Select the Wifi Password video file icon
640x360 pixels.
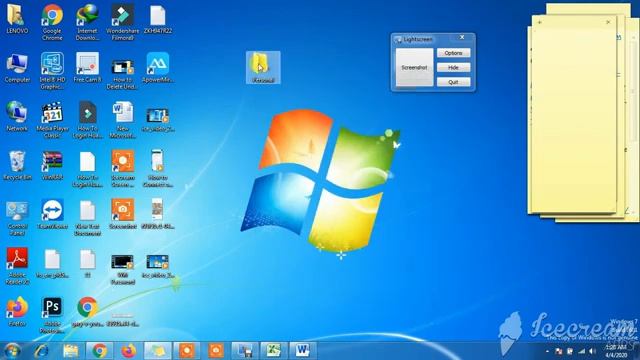point(123,269)
